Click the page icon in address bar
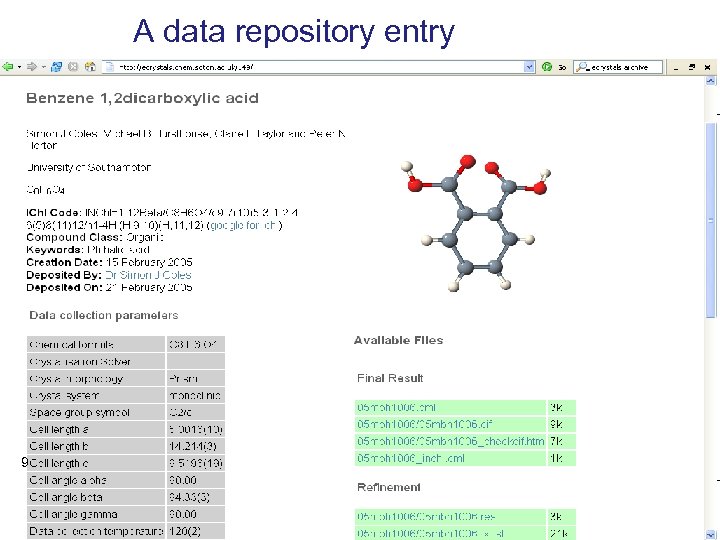The height and width of the screenshot is (540, 720). pos(110,67)
